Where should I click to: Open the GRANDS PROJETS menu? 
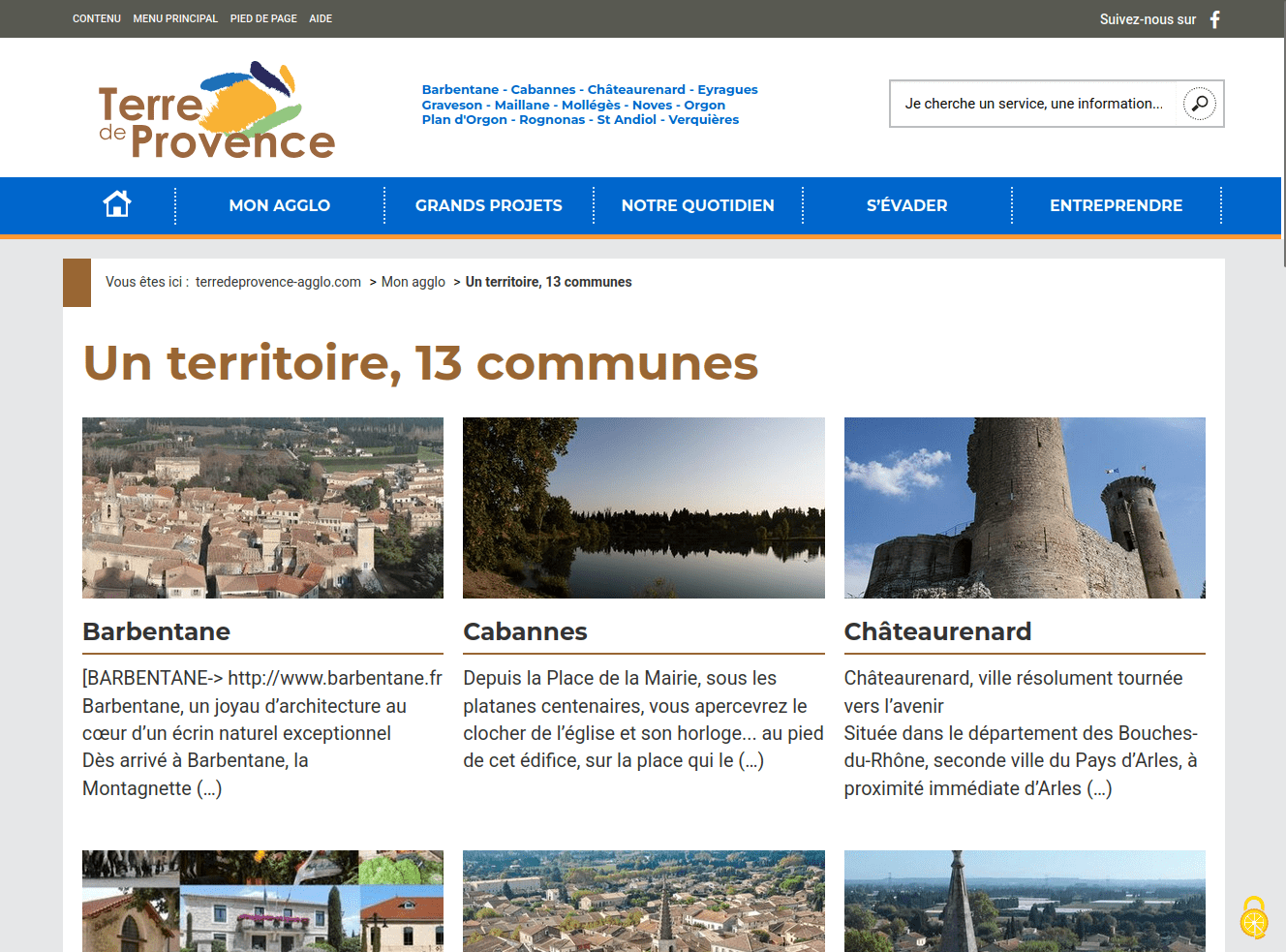[x=488, y=205]
